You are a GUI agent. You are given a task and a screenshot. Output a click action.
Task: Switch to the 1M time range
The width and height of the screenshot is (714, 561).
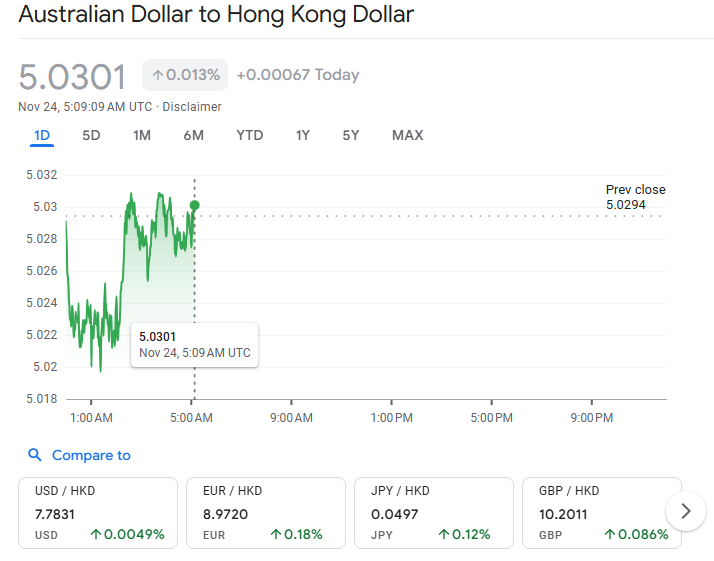click(x=142, y=135)
